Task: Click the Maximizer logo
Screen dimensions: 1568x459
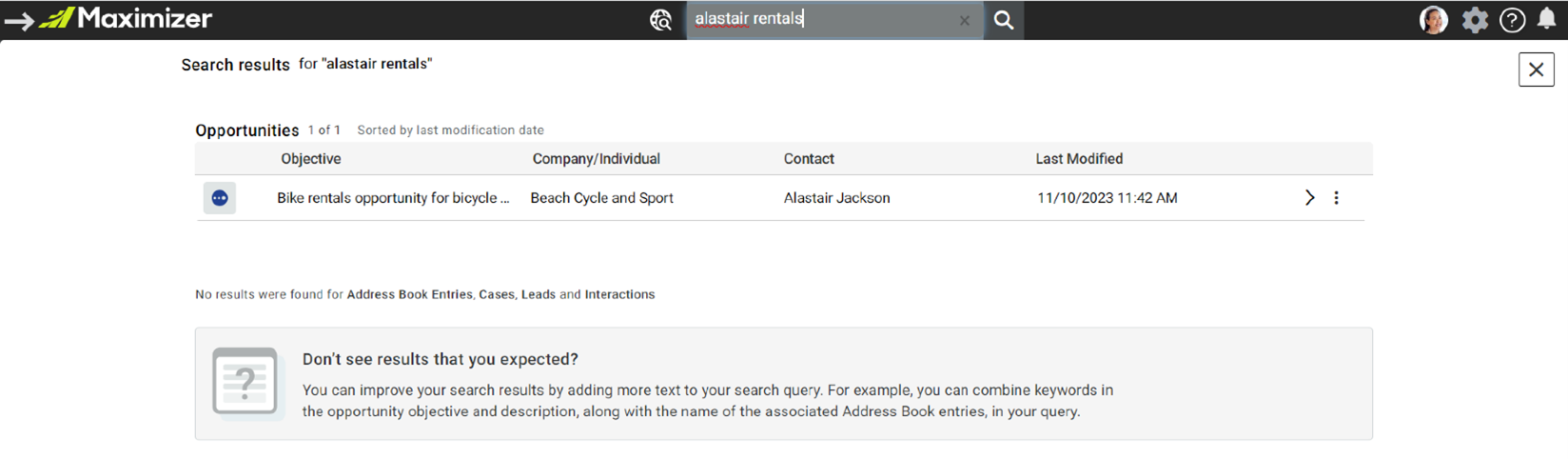Action: click(x=126, y=18)
